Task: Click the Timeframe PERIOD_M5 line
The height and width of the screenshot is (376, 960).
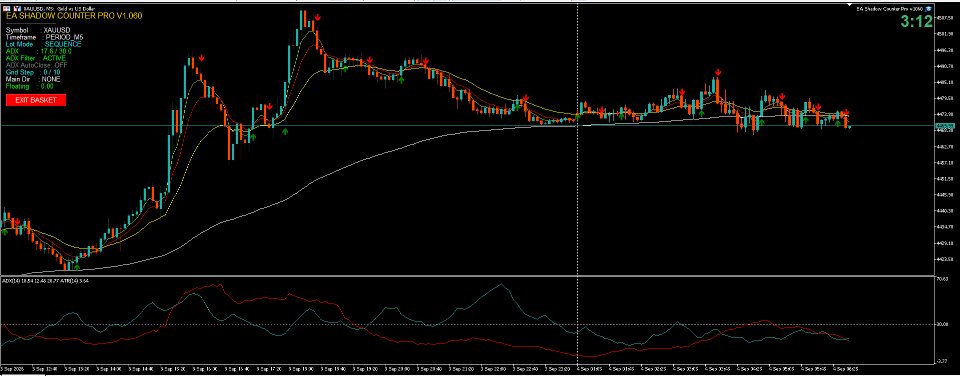Action: click(x=45, y=37)
